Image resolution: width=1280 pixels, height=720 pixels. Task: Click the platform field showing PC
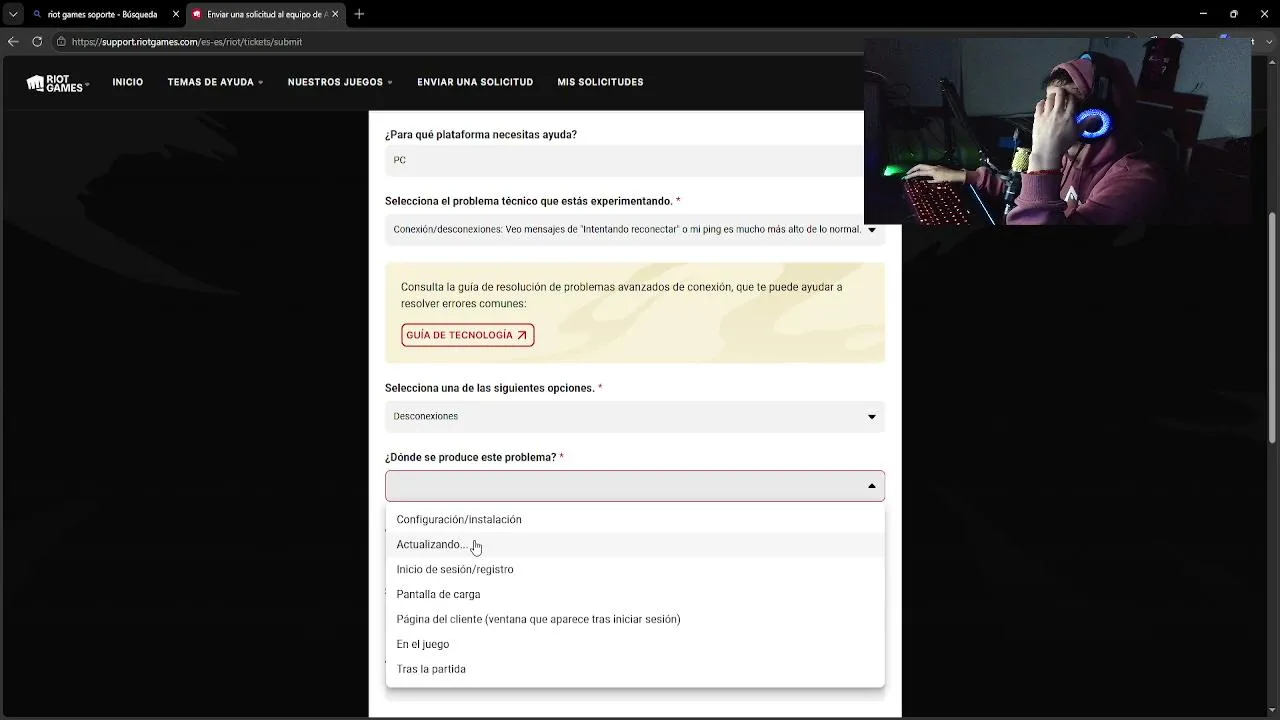point(624,160)
